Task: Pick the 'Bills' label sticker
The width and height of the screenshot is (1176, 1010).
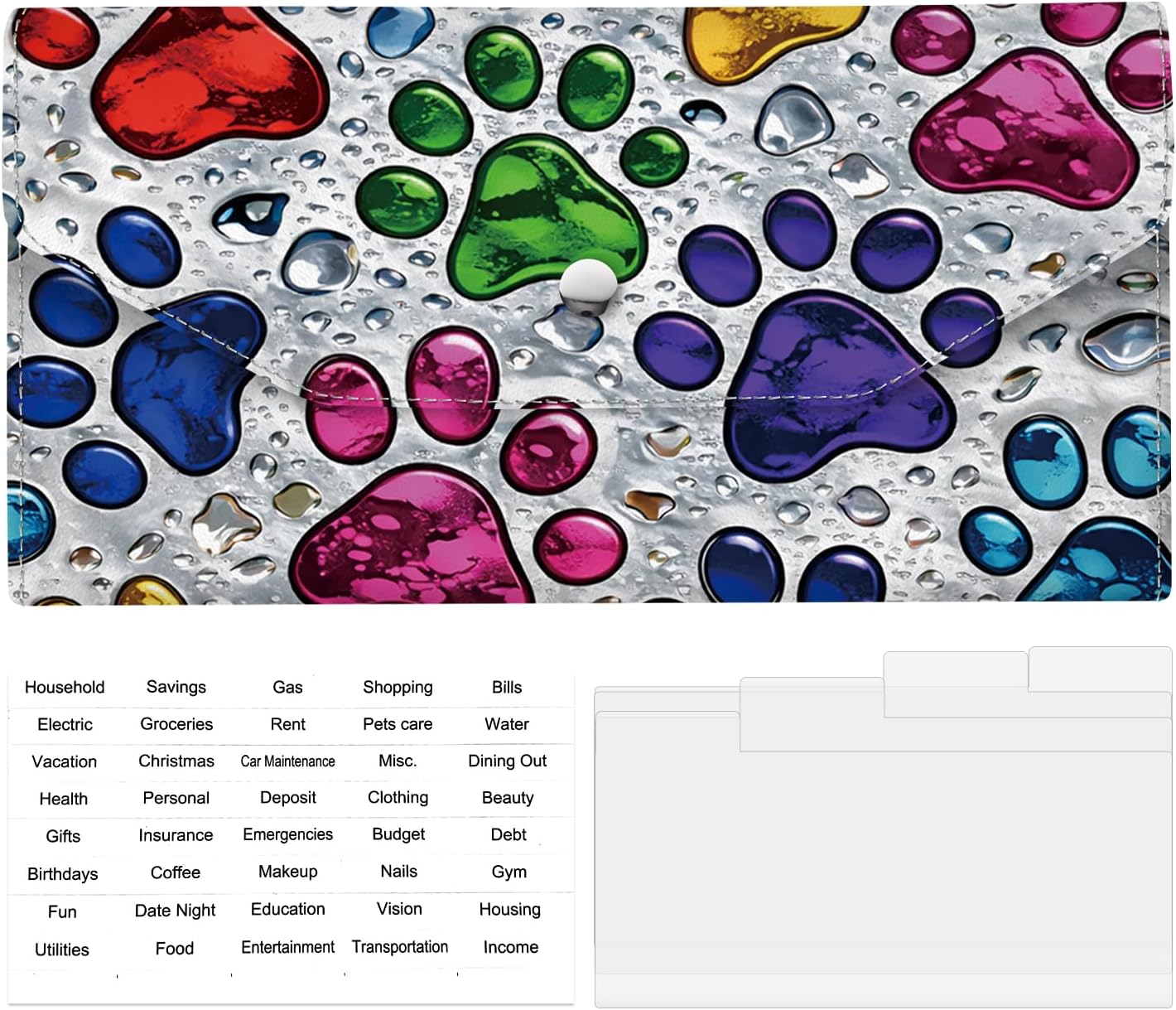Action: pyautogui.click(x=507, y=687)
